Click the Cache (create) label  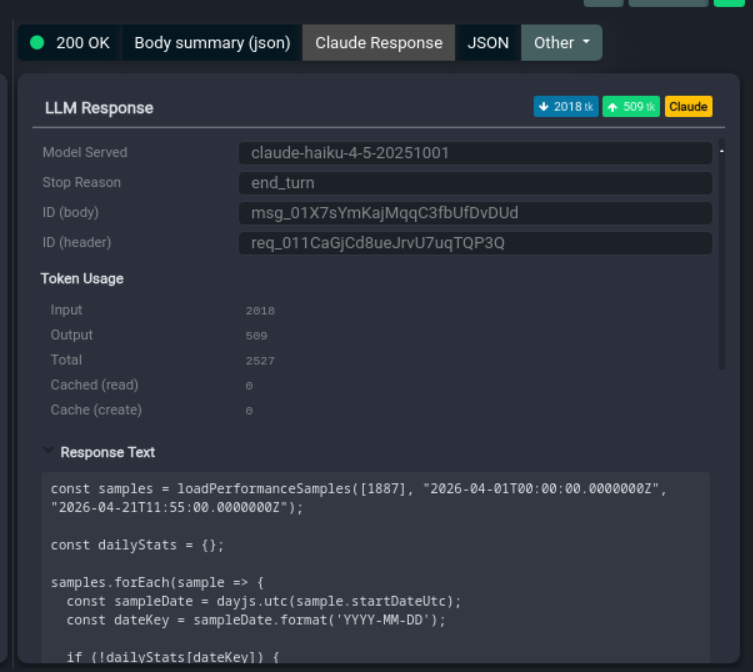pos(96,410)
